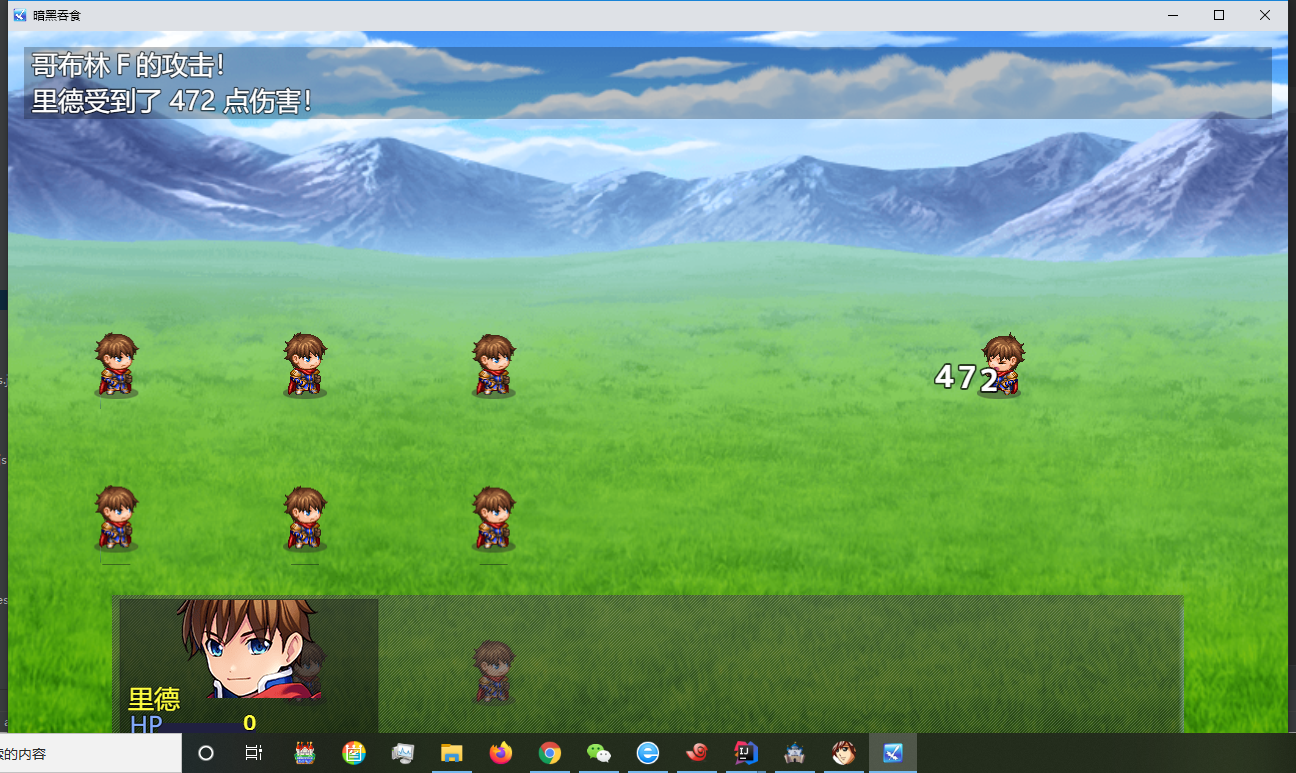Click the taskbar search box
This screenshot has width=1296, height=773.
pyautogui.click(x=91, y=753)
